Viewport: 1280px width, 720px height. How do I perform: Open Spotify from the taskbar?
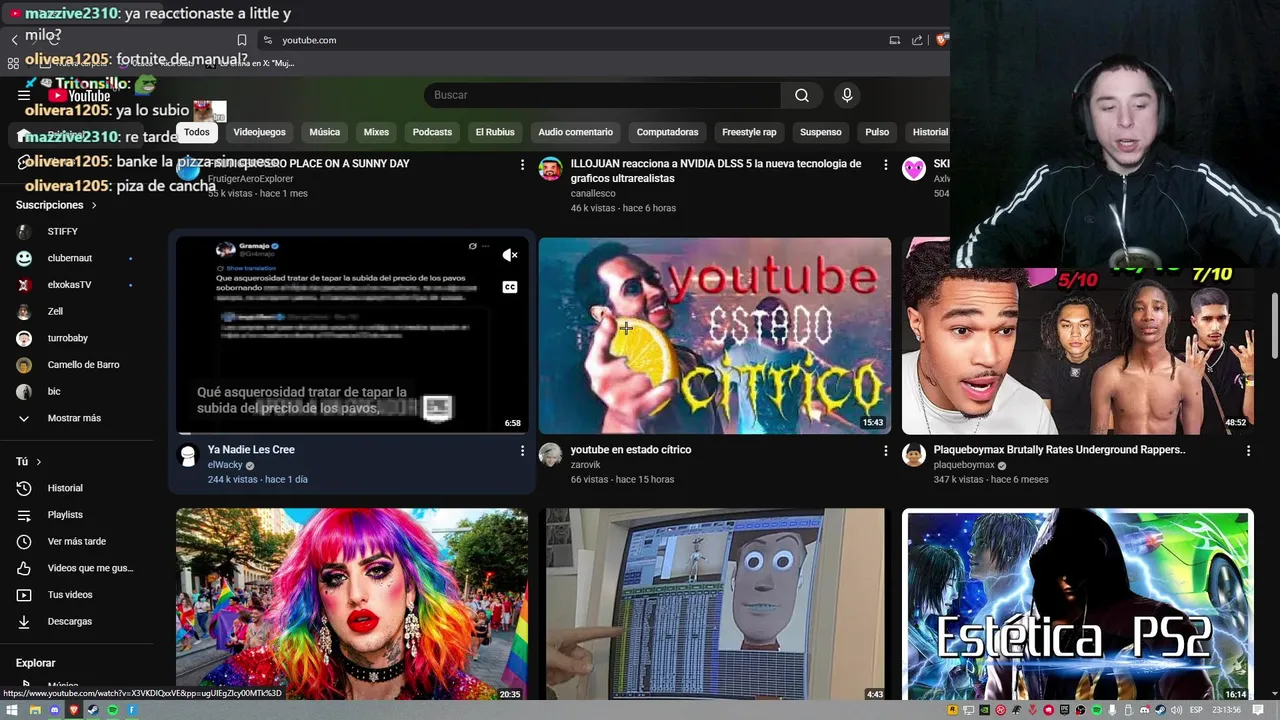point(112,710)
